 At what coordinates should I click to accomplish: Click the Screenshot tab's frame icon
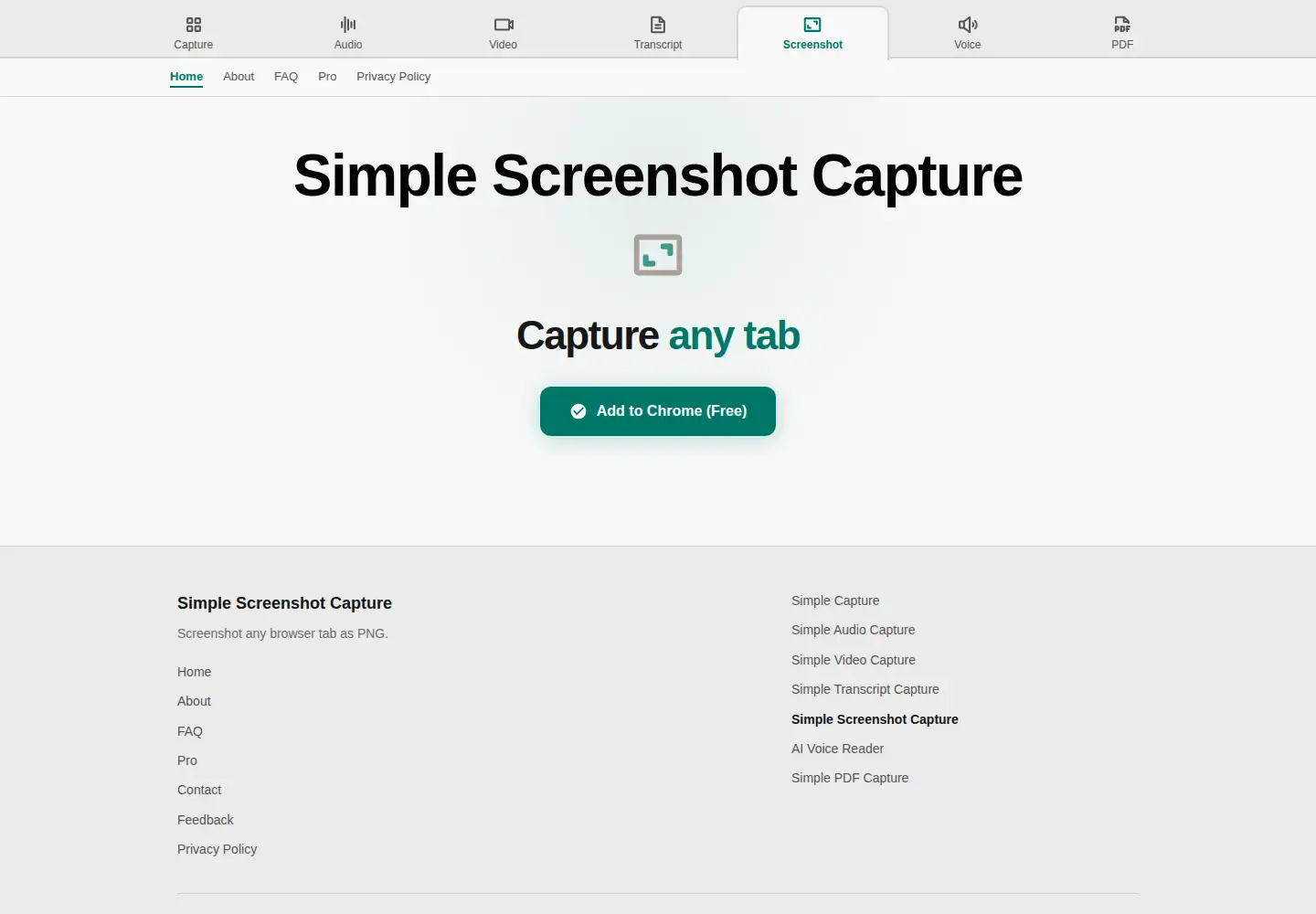point(812,25)
